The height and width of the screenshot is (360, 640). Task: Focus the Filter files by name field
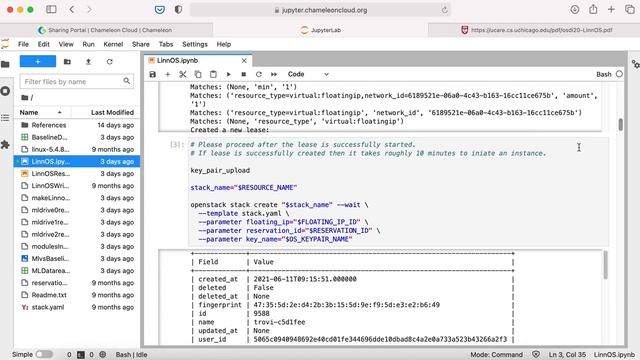tap(77, 82)
